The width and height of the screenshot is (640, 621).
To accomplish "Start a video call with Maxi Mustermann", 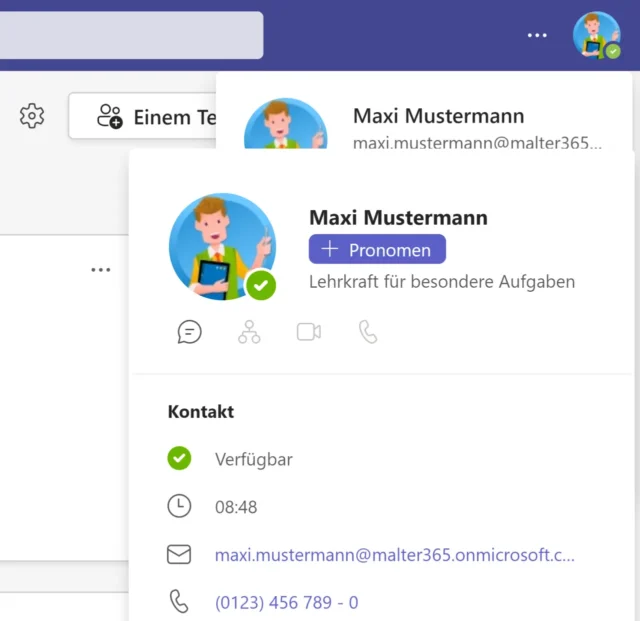I will (309, 332).
